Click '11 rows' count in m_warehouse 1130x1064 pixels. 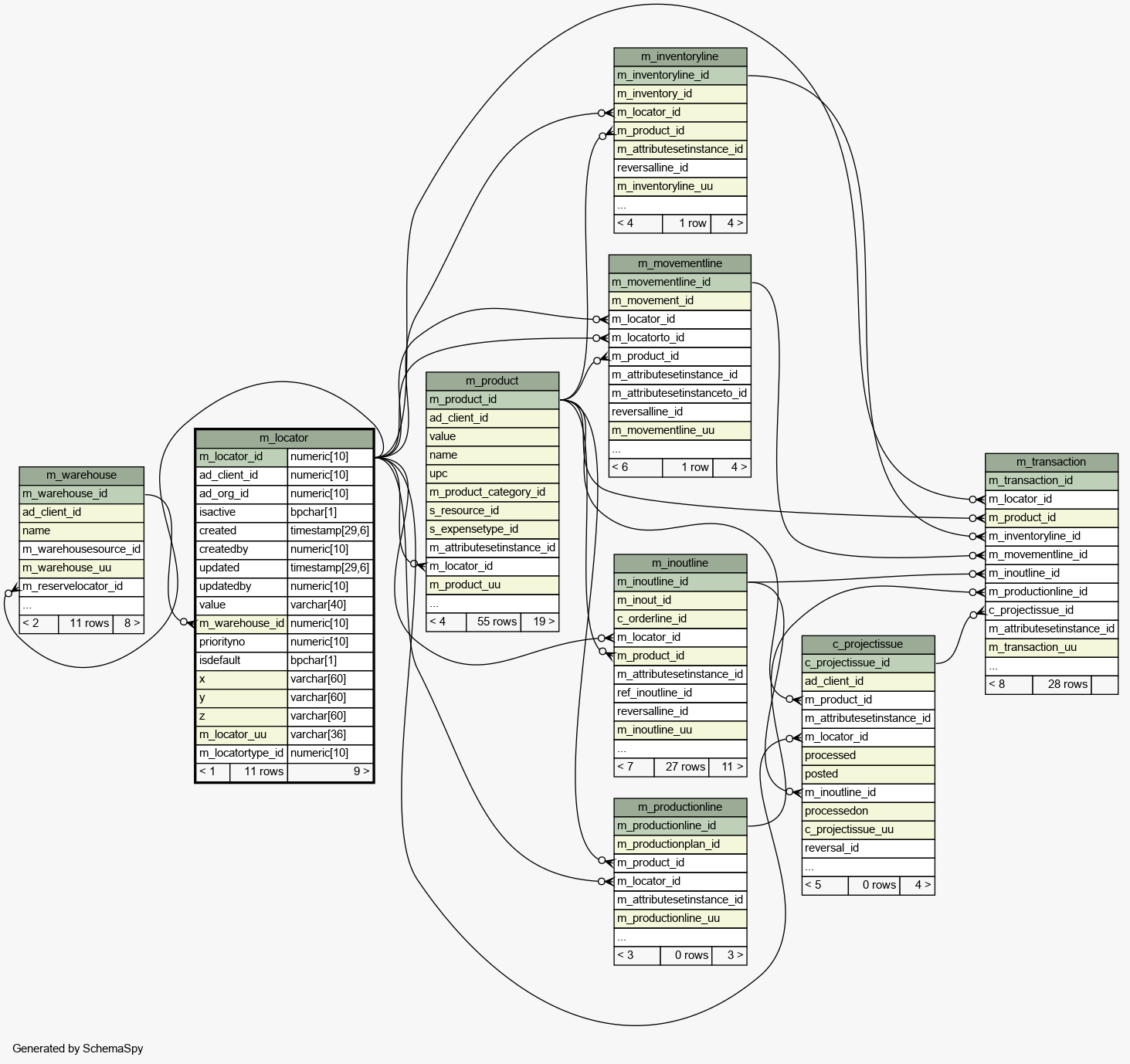tap(86, 623)
